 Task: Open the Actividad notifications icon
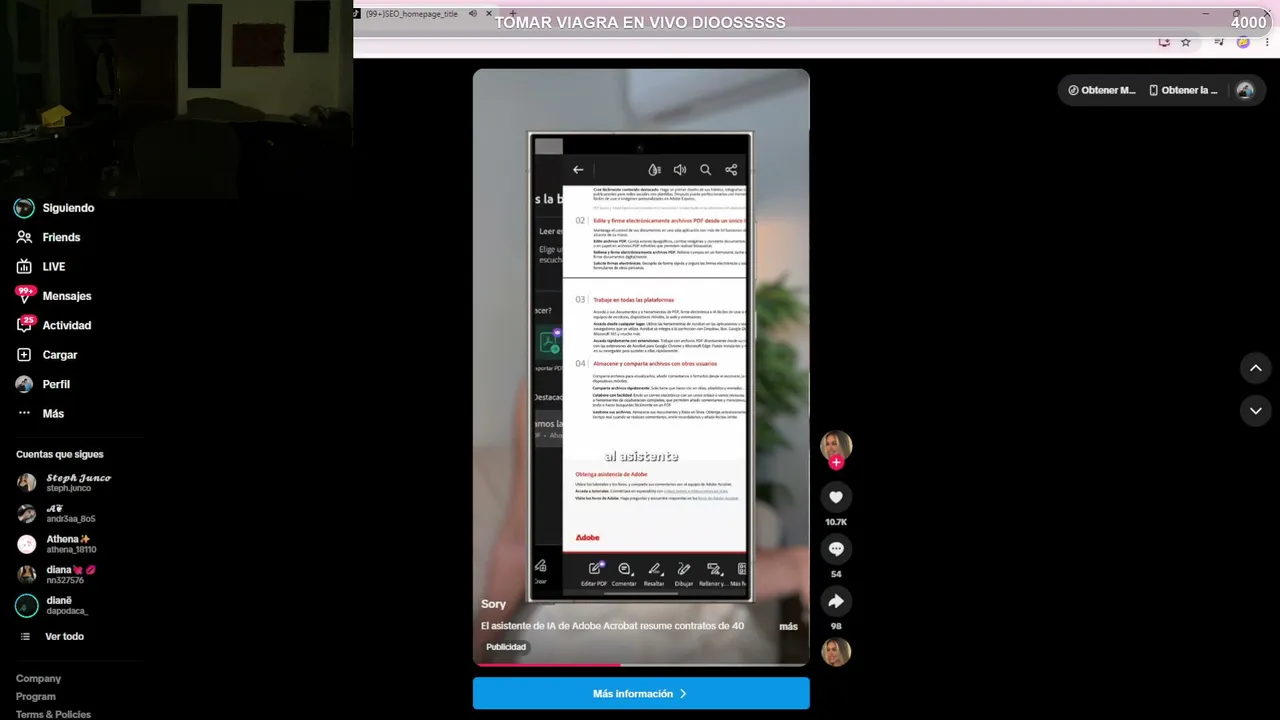point(24,325)
